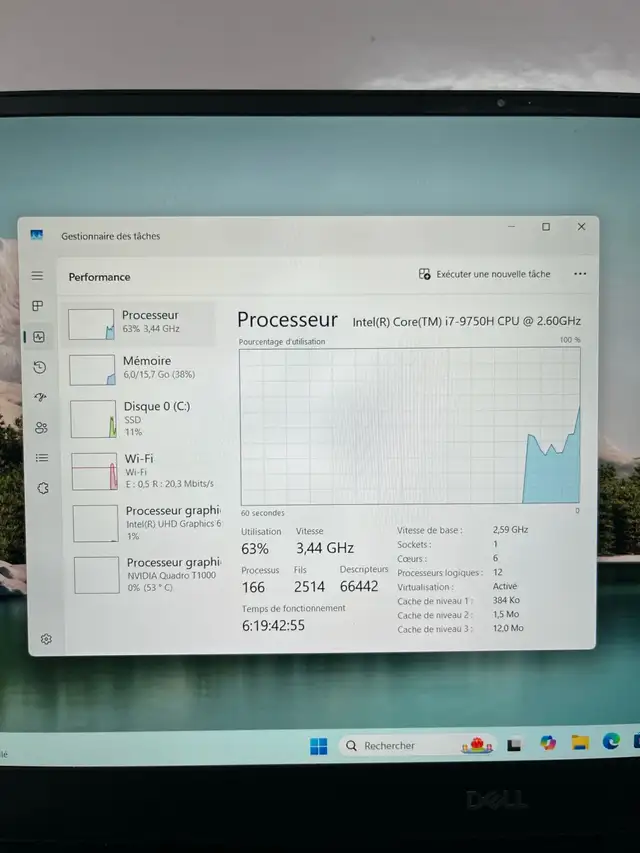
Task: Select the Processeur performance item
Action: point(141,323)
